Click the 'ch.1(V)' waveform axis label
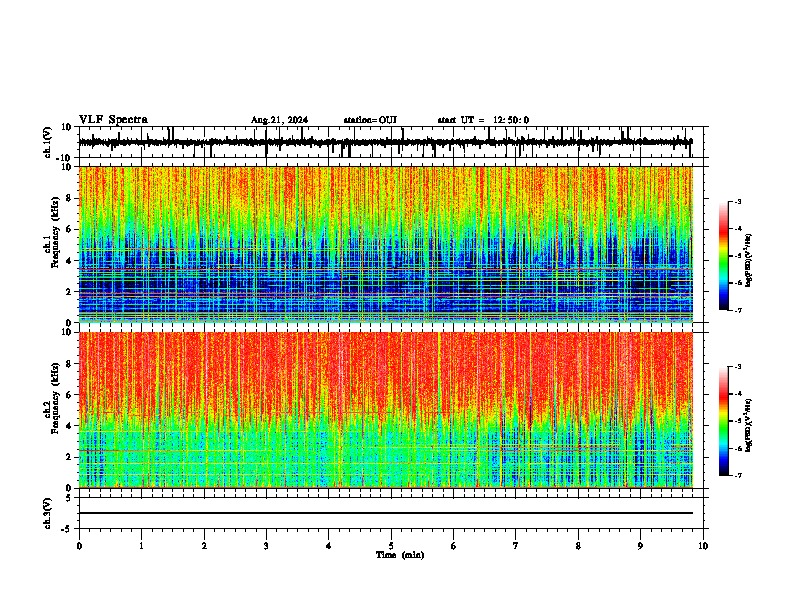 coord(48,142)
